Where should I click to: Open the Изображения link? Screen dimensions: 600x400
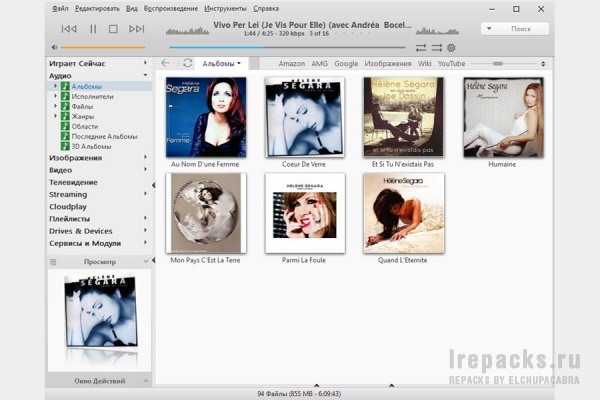[x=388, y=64]
